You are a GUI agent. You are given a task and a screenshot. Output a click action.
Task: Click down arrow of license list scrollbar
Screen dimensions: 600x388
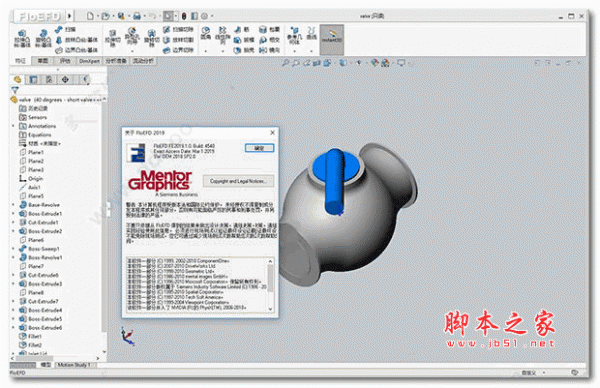(x=271, y=309)
